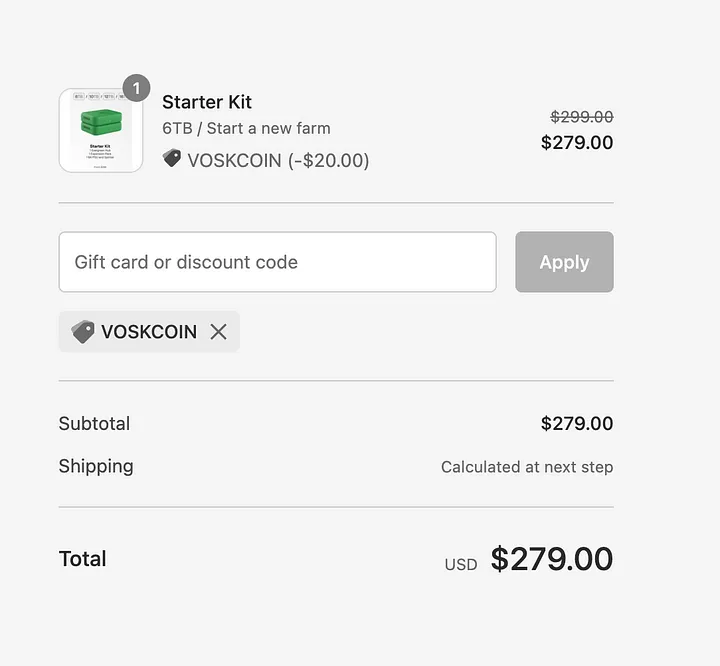Click the quantity badge showing 1

click(x=136, y=88)
